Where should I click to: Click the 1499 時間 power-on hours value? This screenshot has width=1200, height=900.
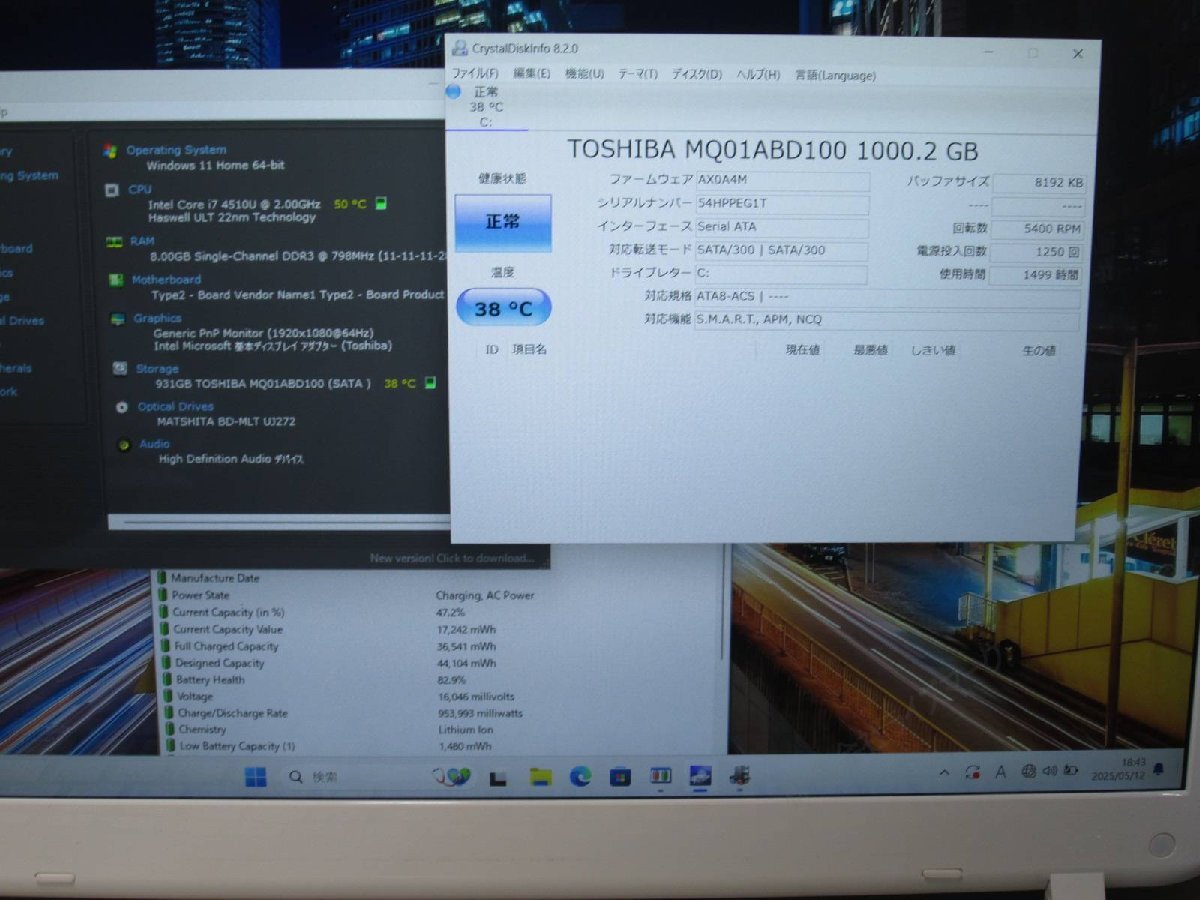click(x=1038, y=275)
